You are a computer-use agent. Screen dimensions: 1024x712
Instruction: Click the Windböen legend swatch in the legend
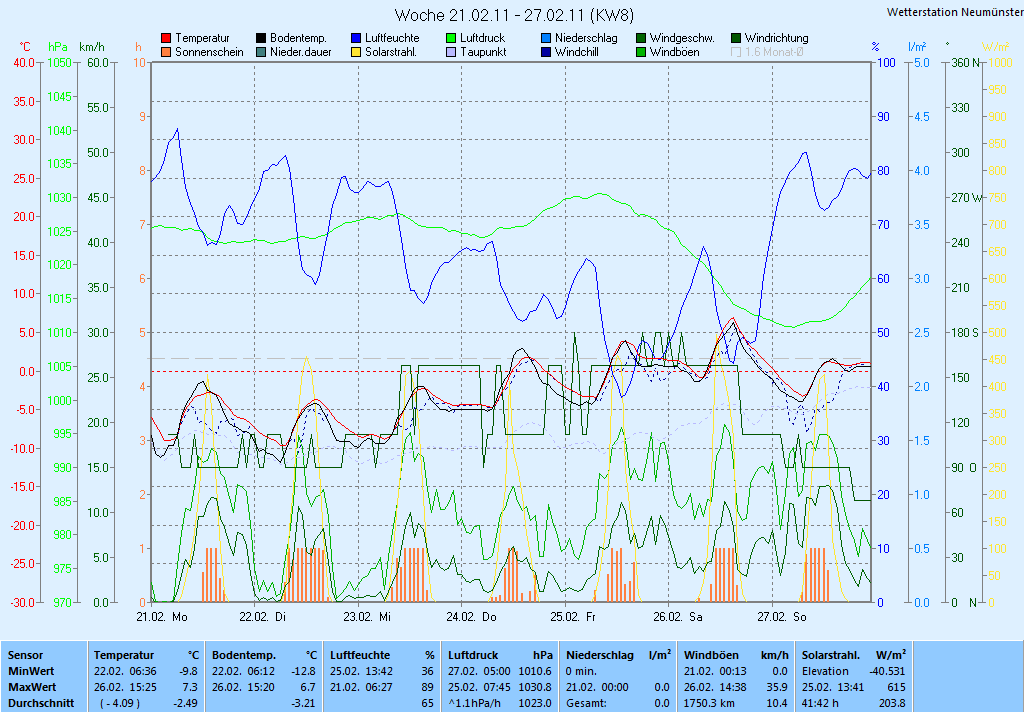coord(641,52)
